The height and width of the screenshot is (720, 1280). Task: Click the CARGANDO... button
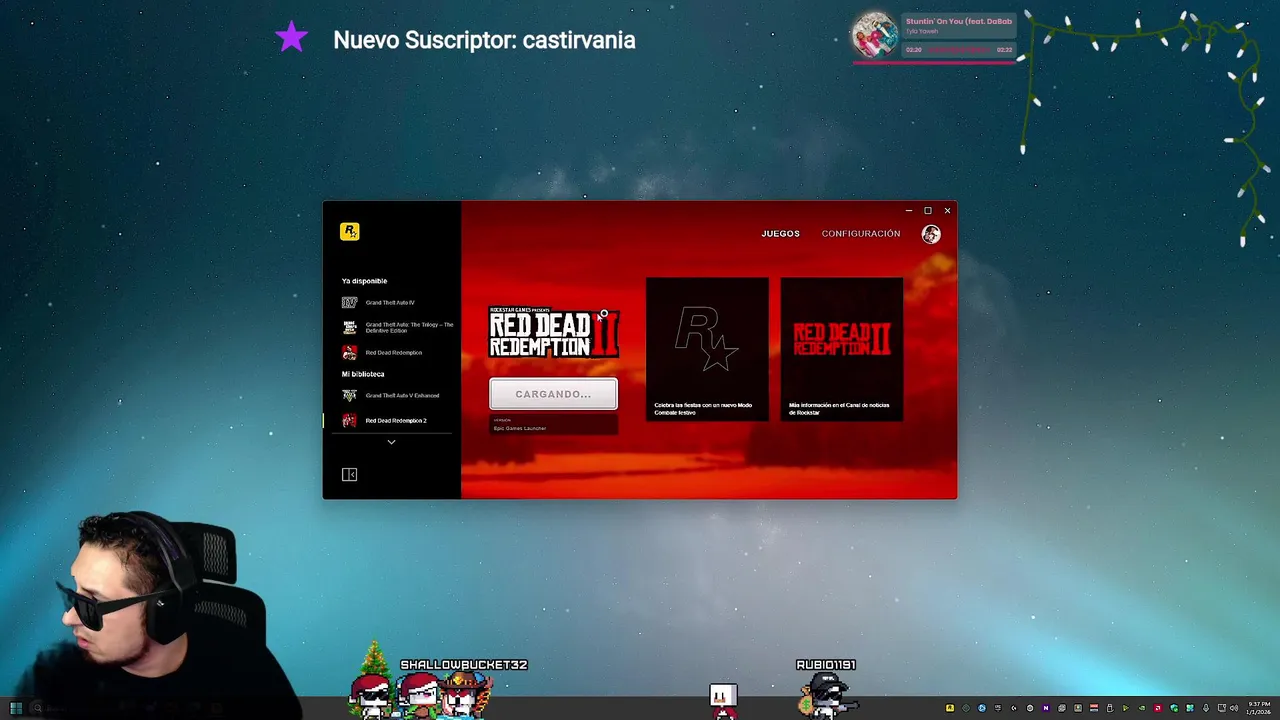point(553,394)
